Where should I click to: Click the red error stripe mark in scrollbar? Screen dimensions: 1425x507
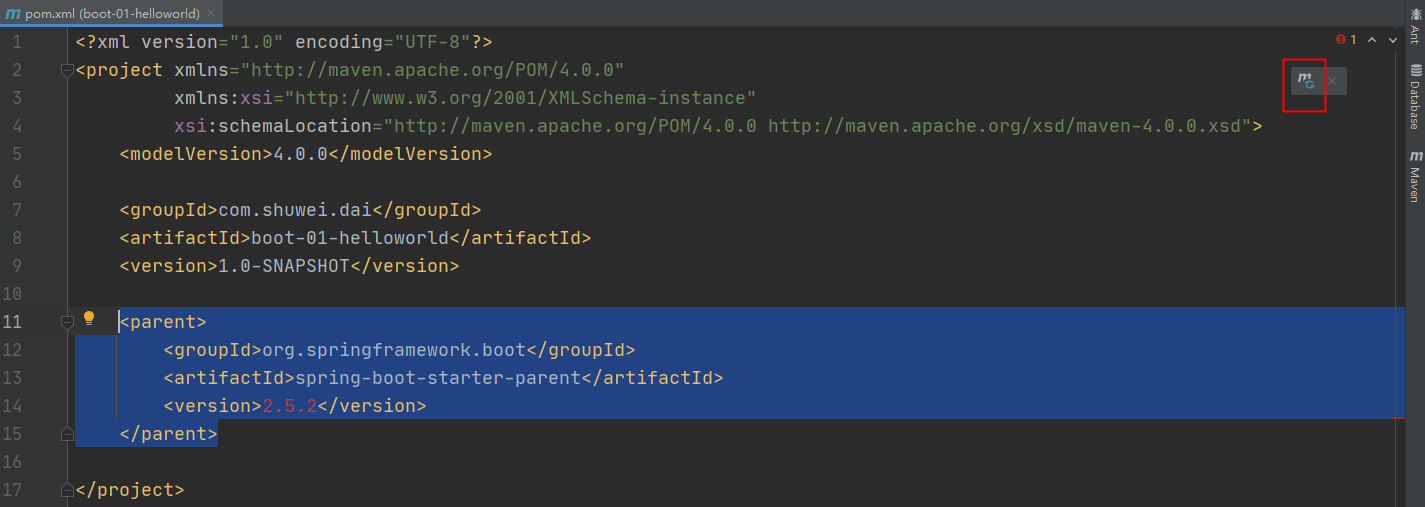click(1398, 419)
